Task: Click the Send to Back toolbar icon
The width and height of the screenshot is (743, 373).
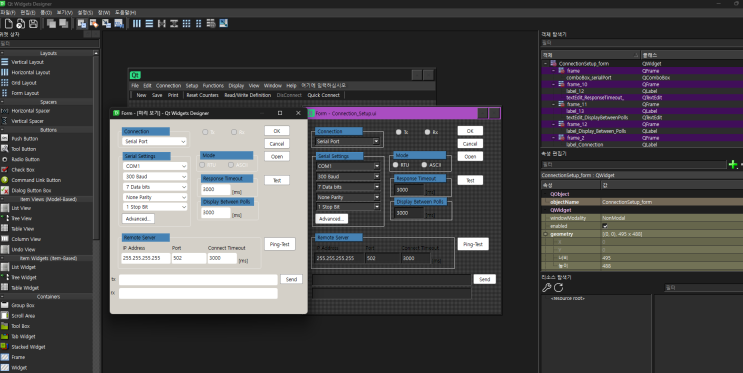Action: (x=51, y=23)
